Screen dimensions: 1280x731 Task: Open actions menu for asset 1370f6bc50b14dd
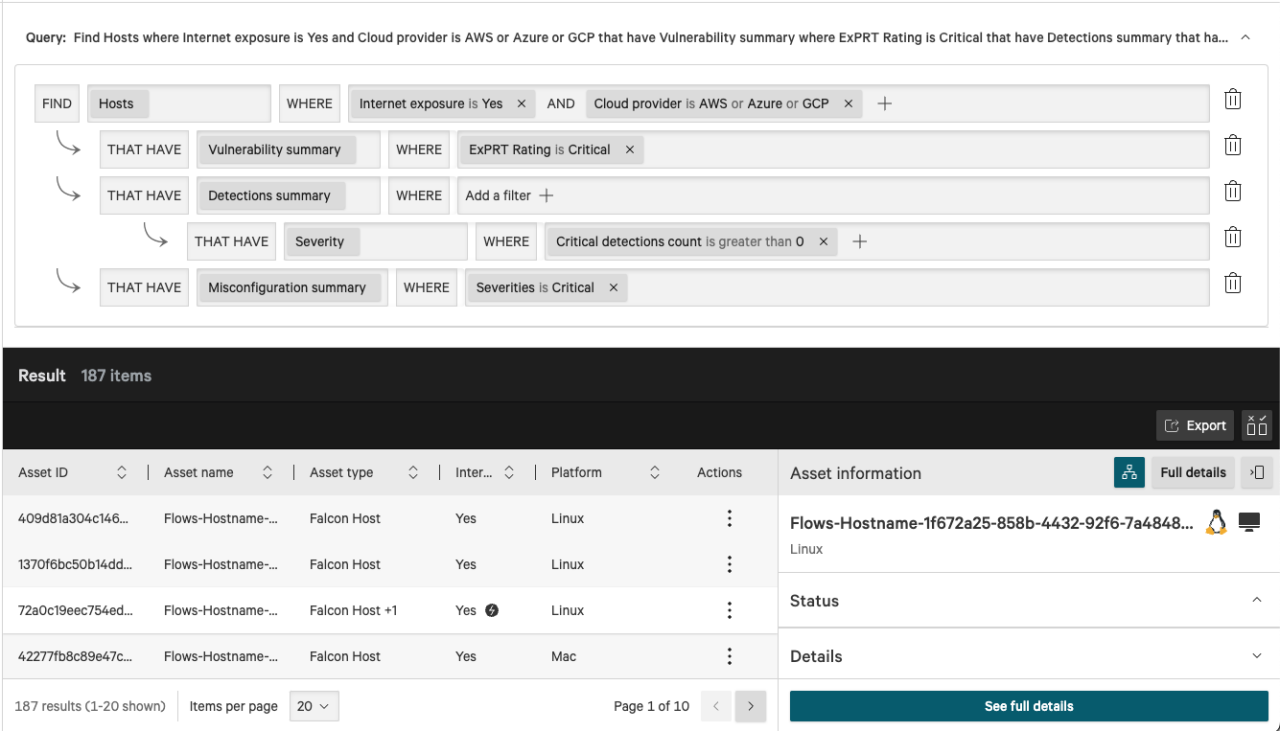click(729, 564)
